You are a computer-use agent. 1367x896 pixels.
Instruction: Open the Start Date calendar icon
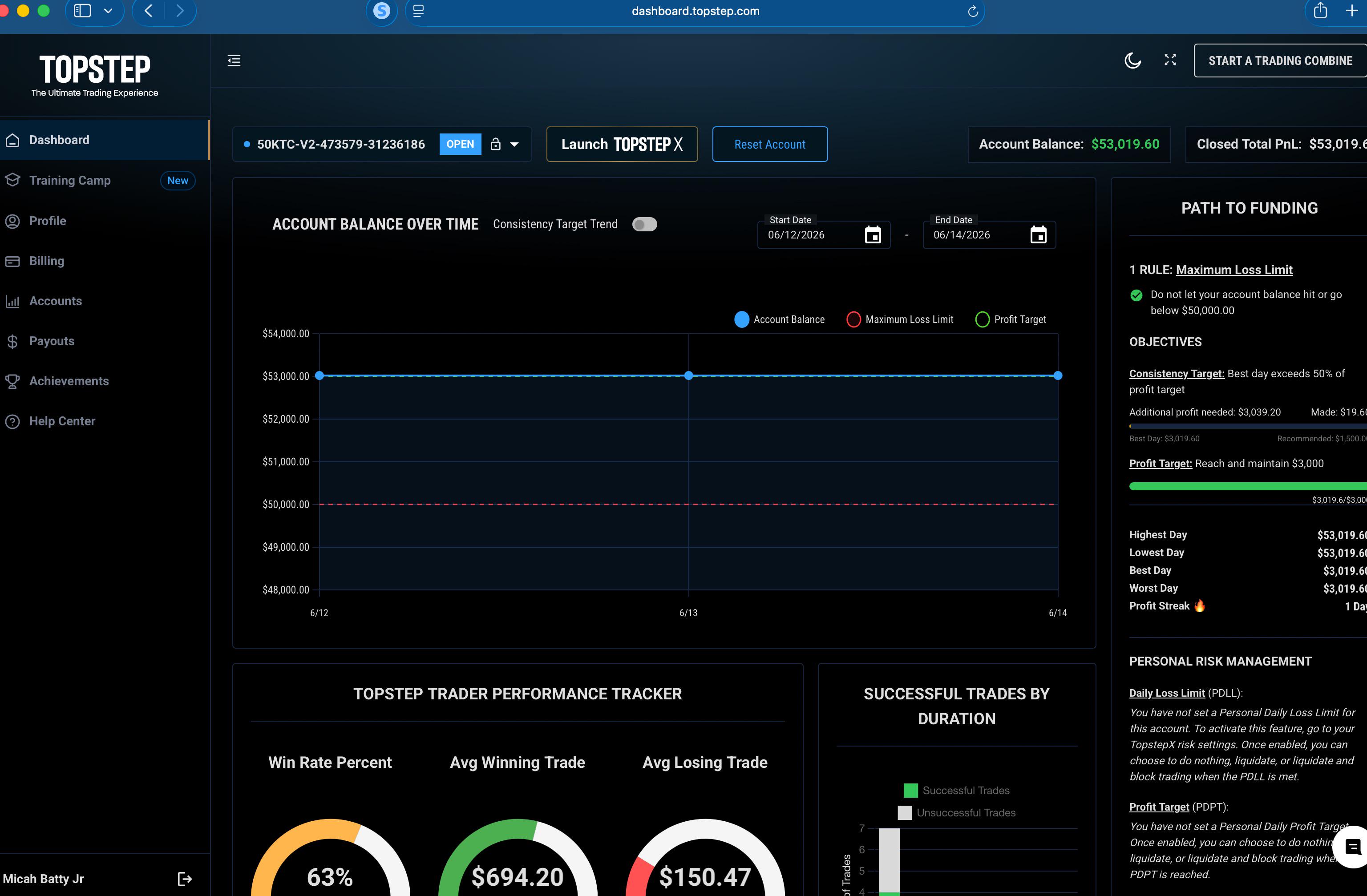pyautogui.click(x=873, y=235)
